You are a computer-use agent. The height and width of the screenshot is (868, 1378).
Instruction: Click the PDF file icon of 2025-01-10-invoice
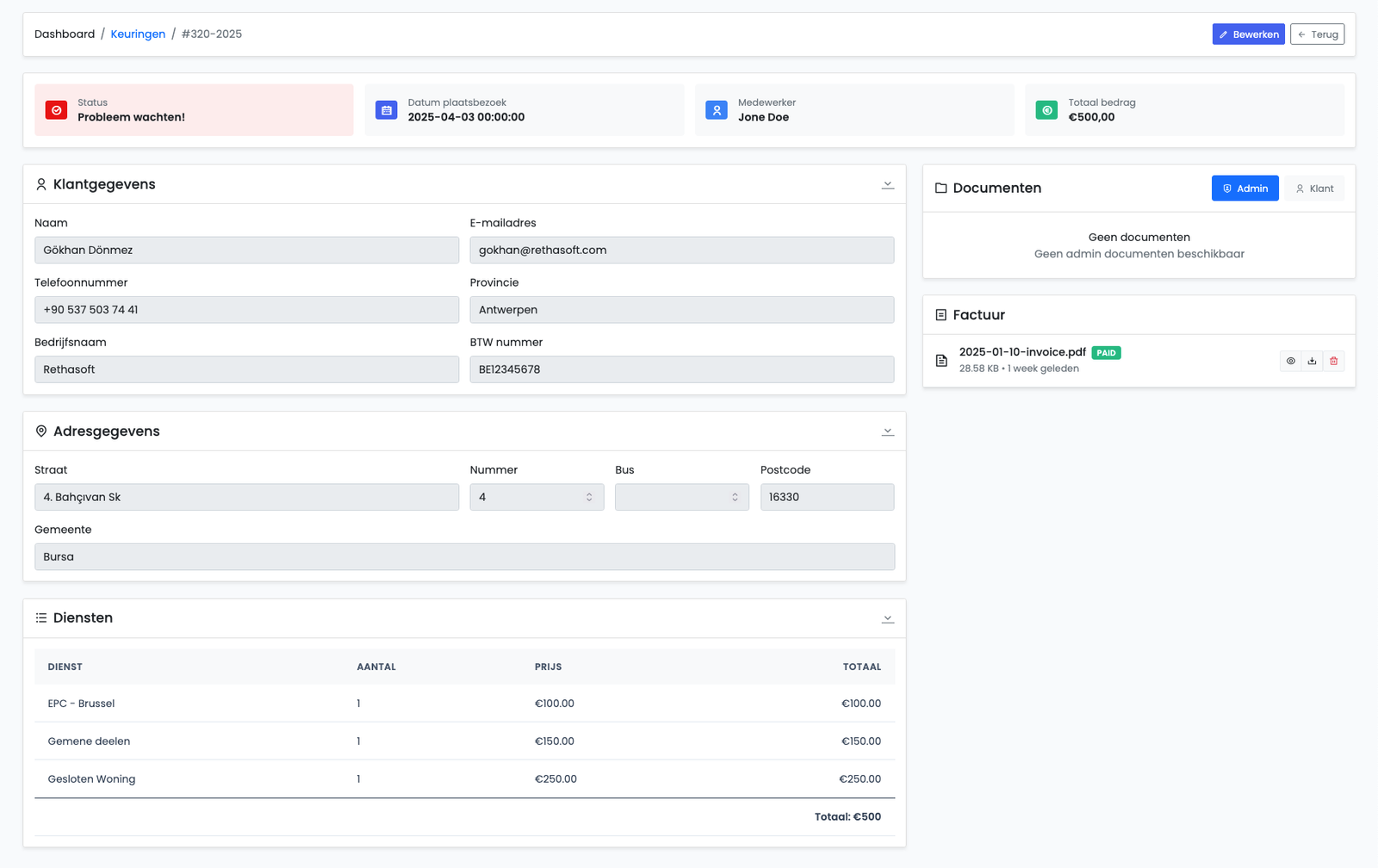[x=941, y=360]
